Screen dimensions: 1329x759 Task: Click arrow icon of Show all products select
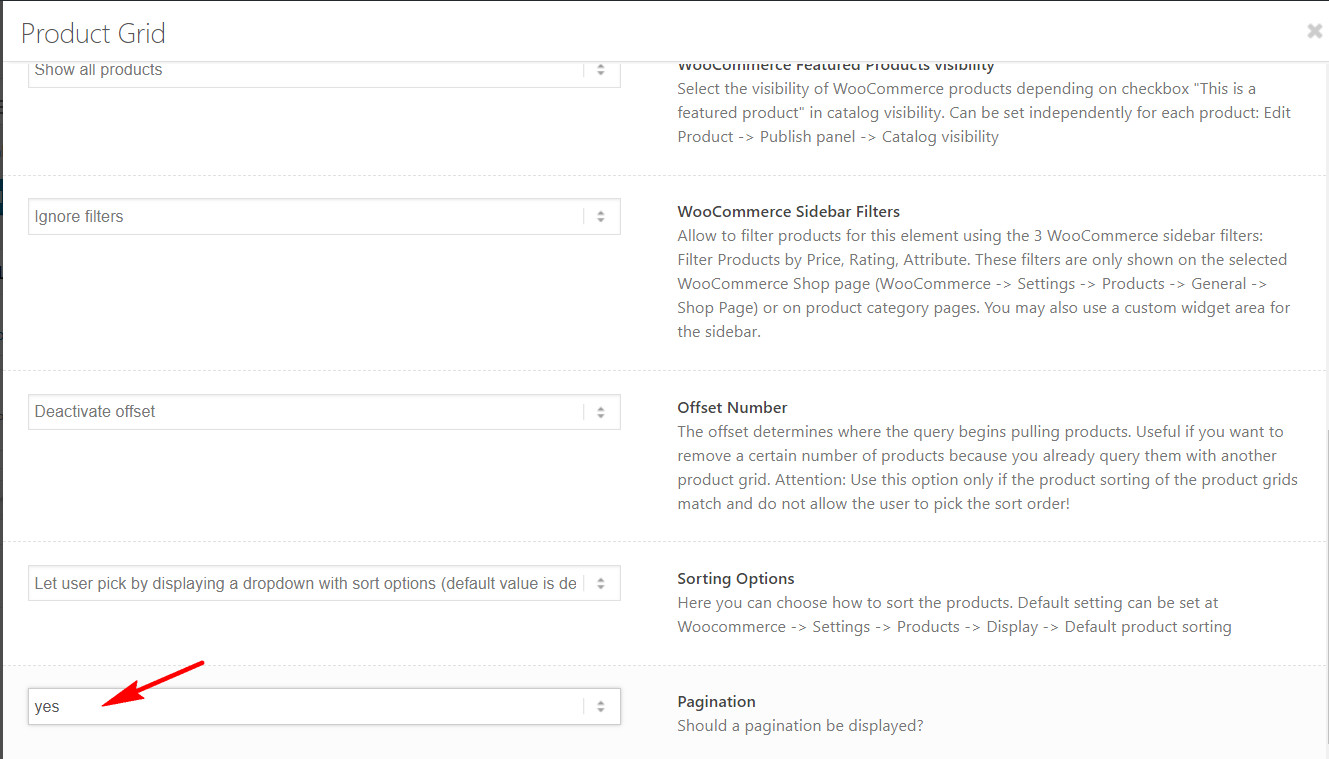point(601,70)
